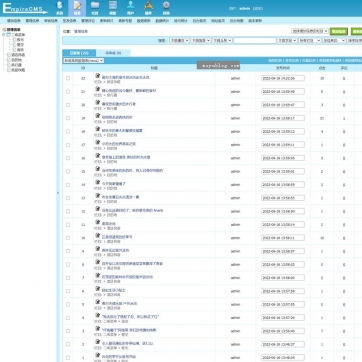This screenshot has width=362, height=362.
Task: Select the root node of the column tree
Action: [12, 29]
